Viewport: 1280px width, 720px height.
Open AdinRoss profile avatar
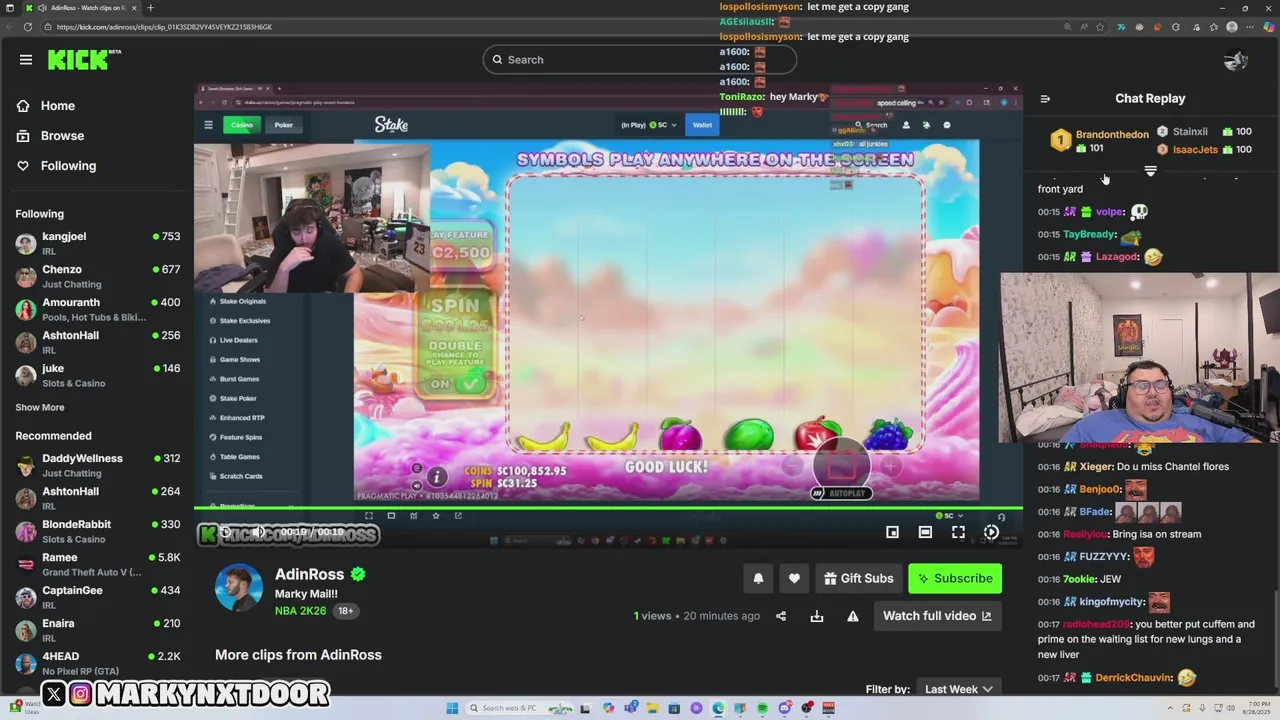tap(239, 587)
